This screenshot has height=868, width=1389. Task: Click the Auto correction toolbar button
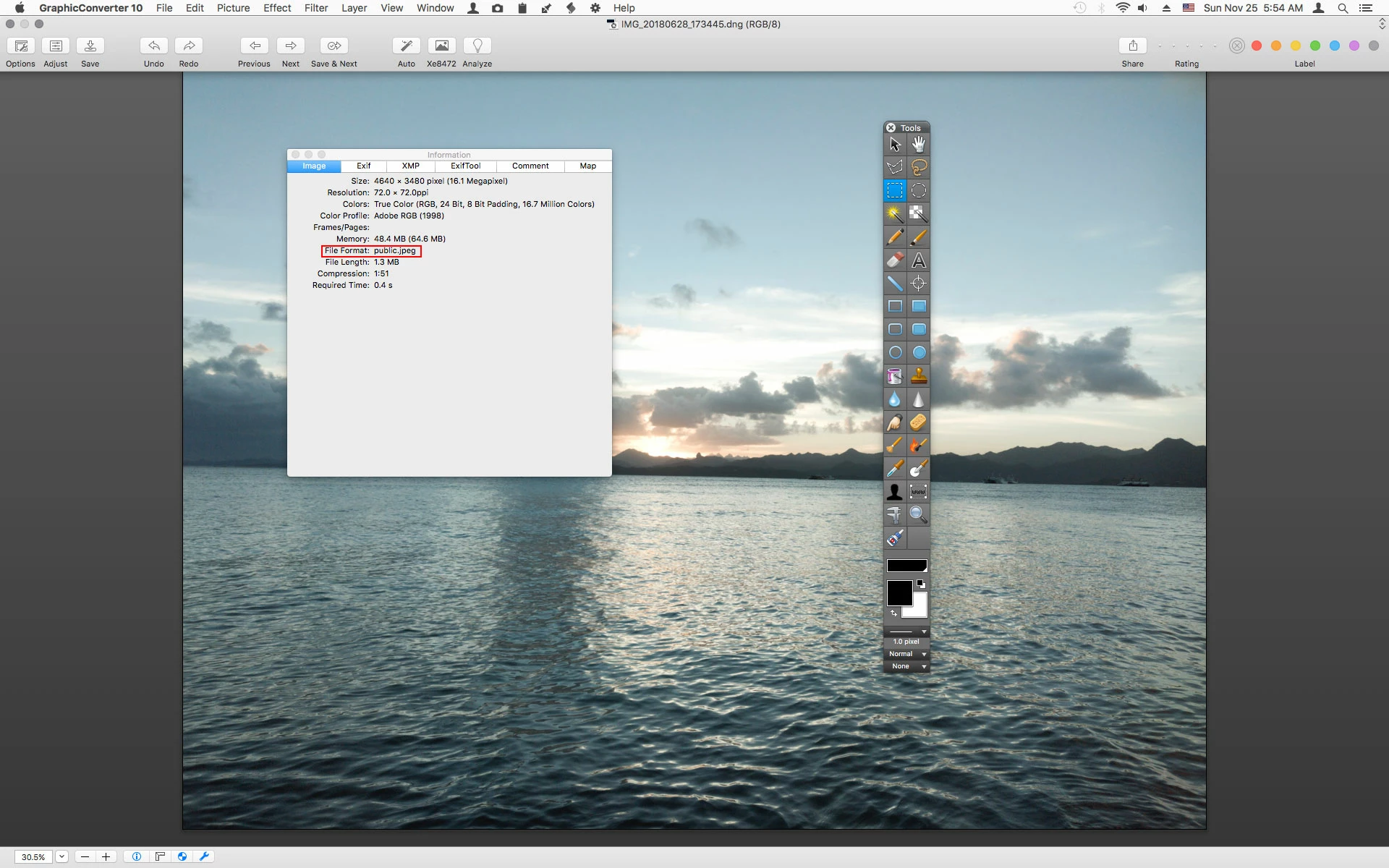406,46
